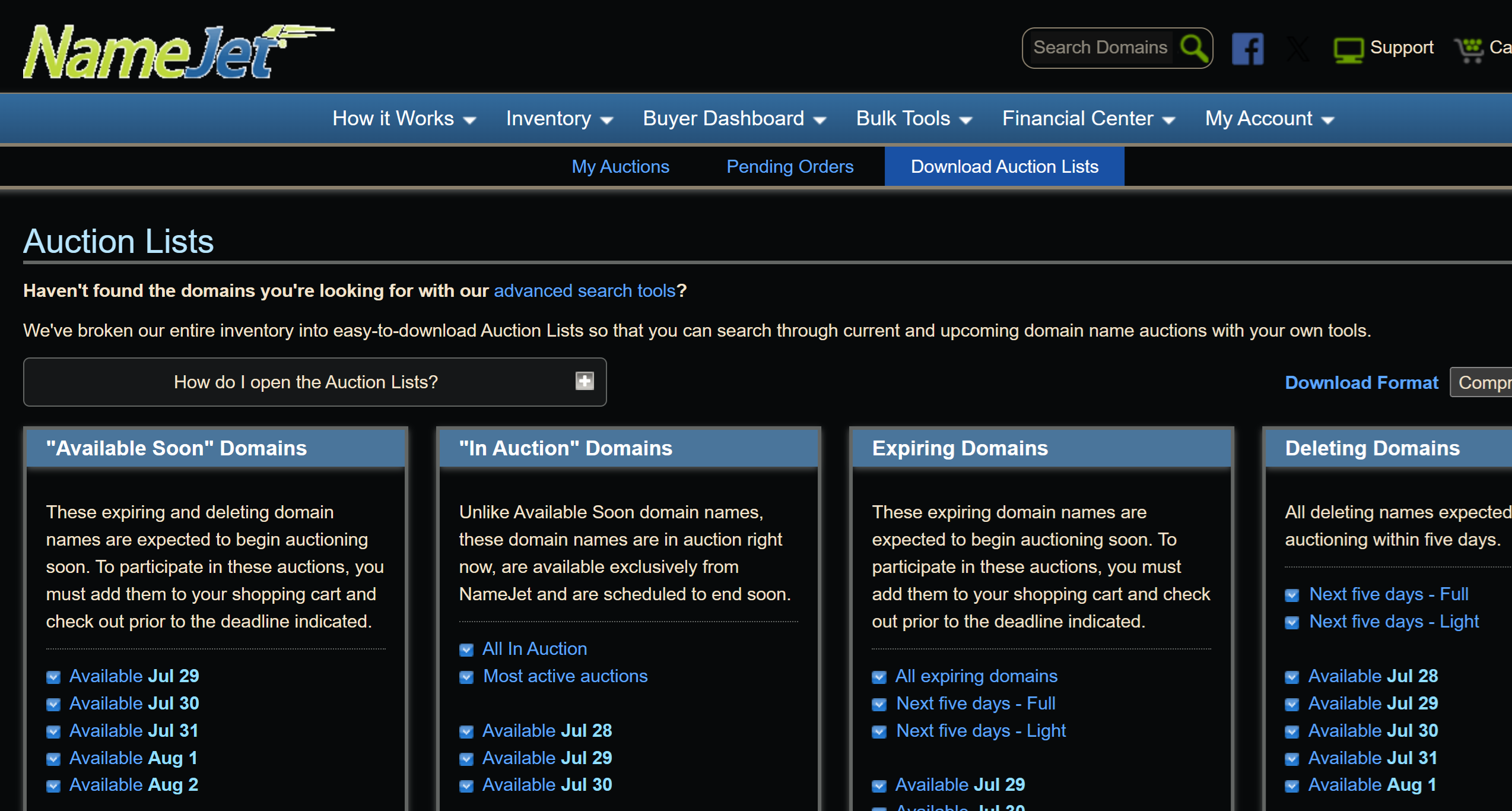Download In Auction Available Jul 28 list

[547, 731]
